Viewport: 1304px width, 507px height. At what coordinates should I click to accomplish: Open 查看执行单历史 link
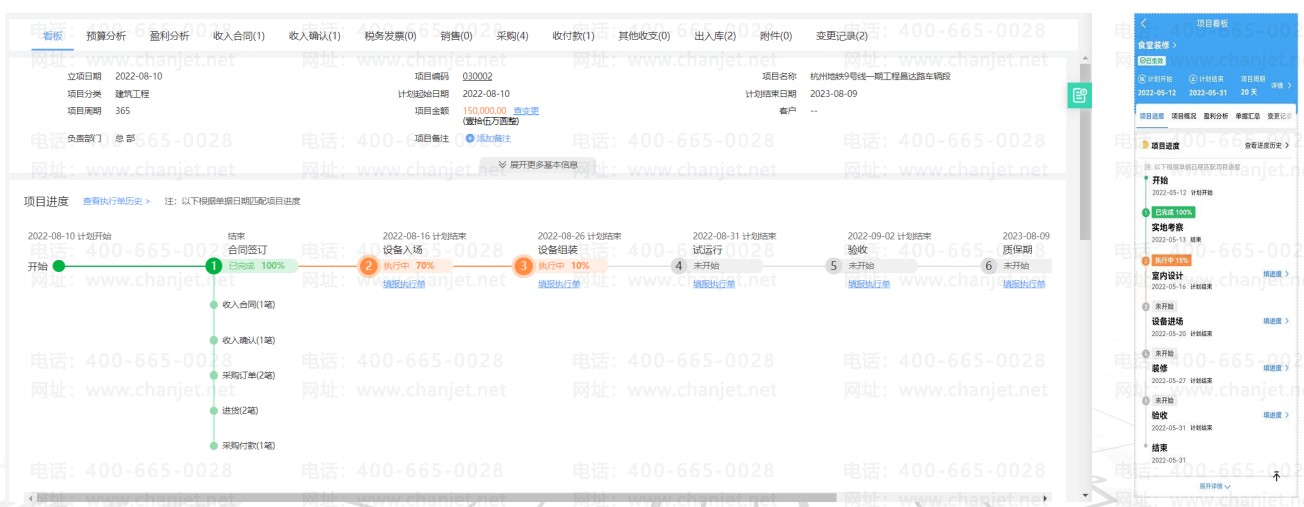click(116, 201)
